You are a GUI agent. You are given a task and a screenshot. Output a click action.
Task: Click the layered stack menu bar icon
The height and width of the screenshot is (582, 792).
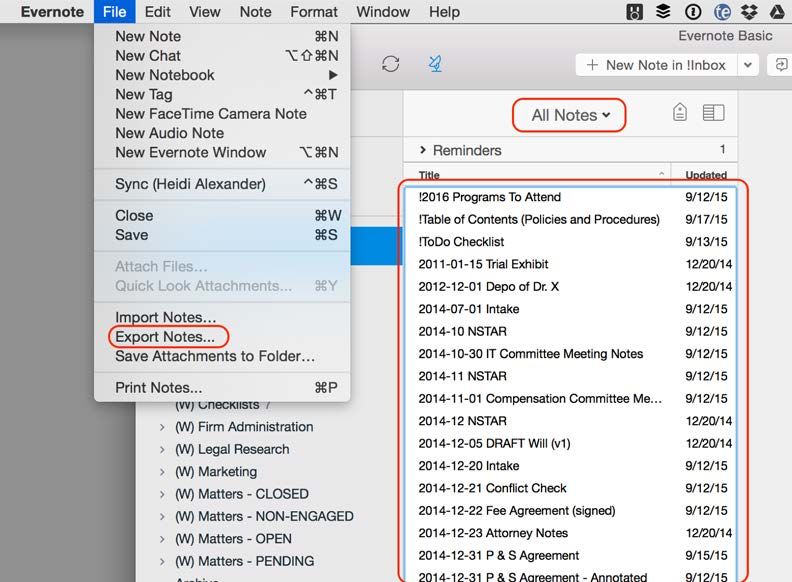663,12
